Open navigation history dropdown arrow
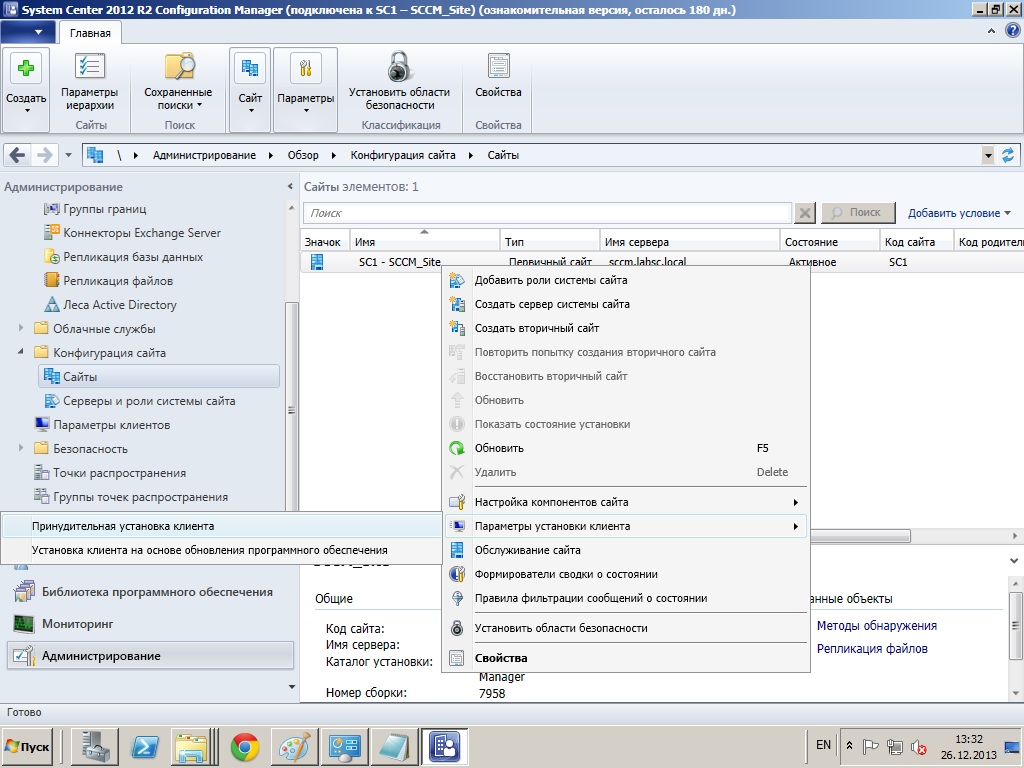The image size is (1024, 768). (x=69, y=155)
